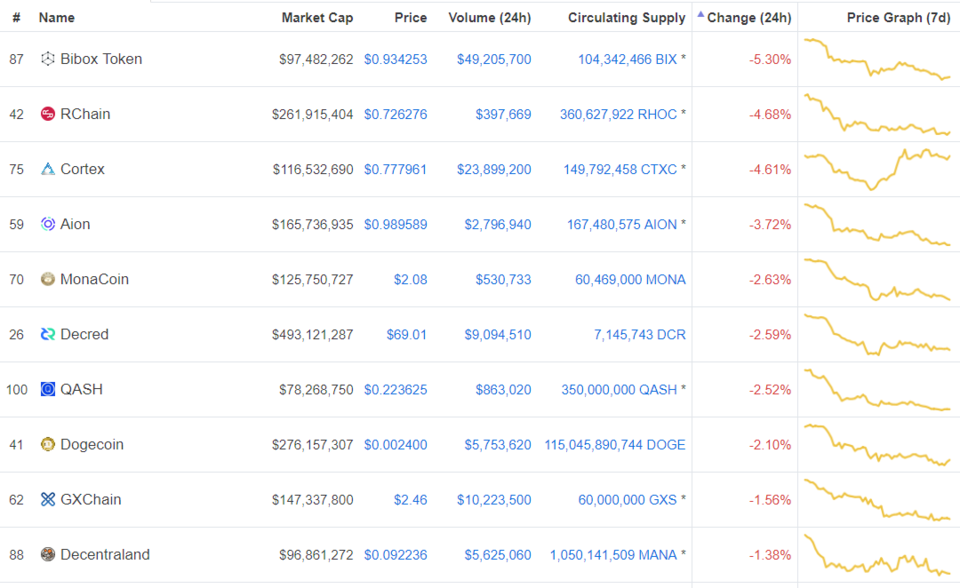Open the Dogecoin coin page

(92, 445)
